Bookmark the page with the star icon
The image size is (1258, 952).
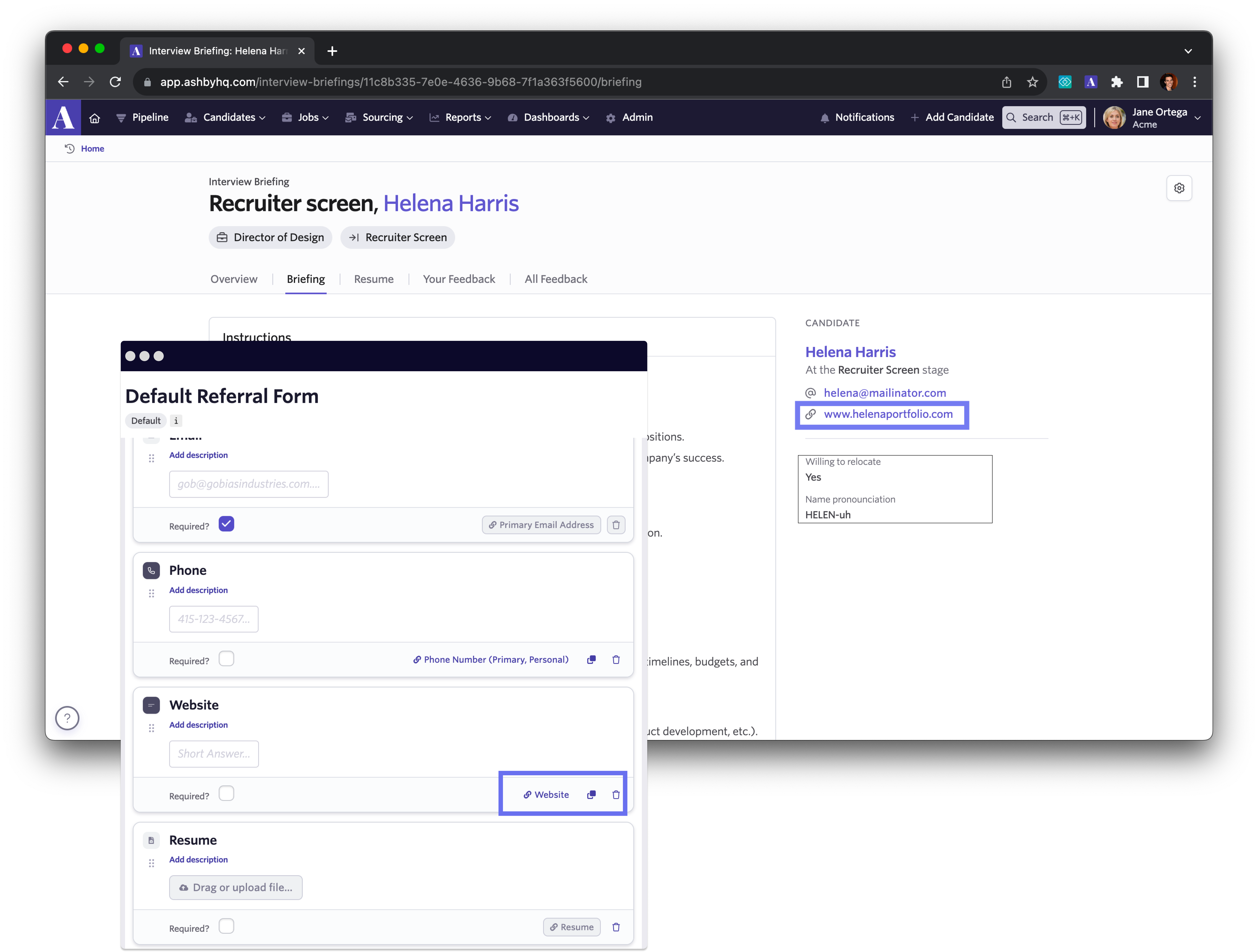point(1032,82)
